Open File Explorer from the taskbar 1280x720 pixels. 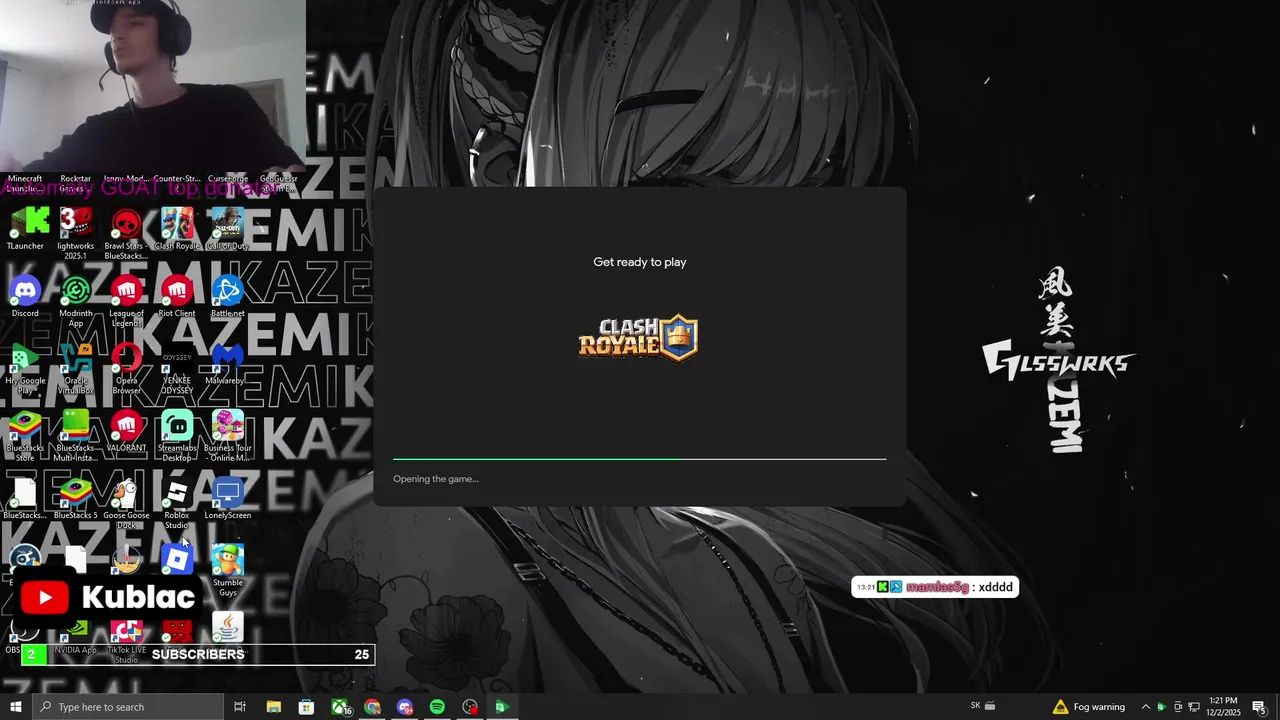[x=274, y=707]
